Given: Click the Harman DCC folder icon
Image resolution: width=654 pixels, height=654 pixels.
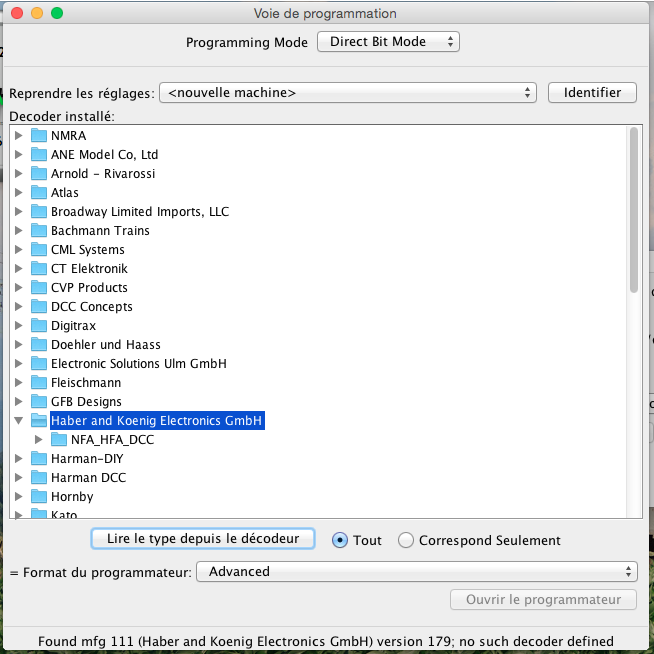Looking at the screenshot, I should pos(39,477).
